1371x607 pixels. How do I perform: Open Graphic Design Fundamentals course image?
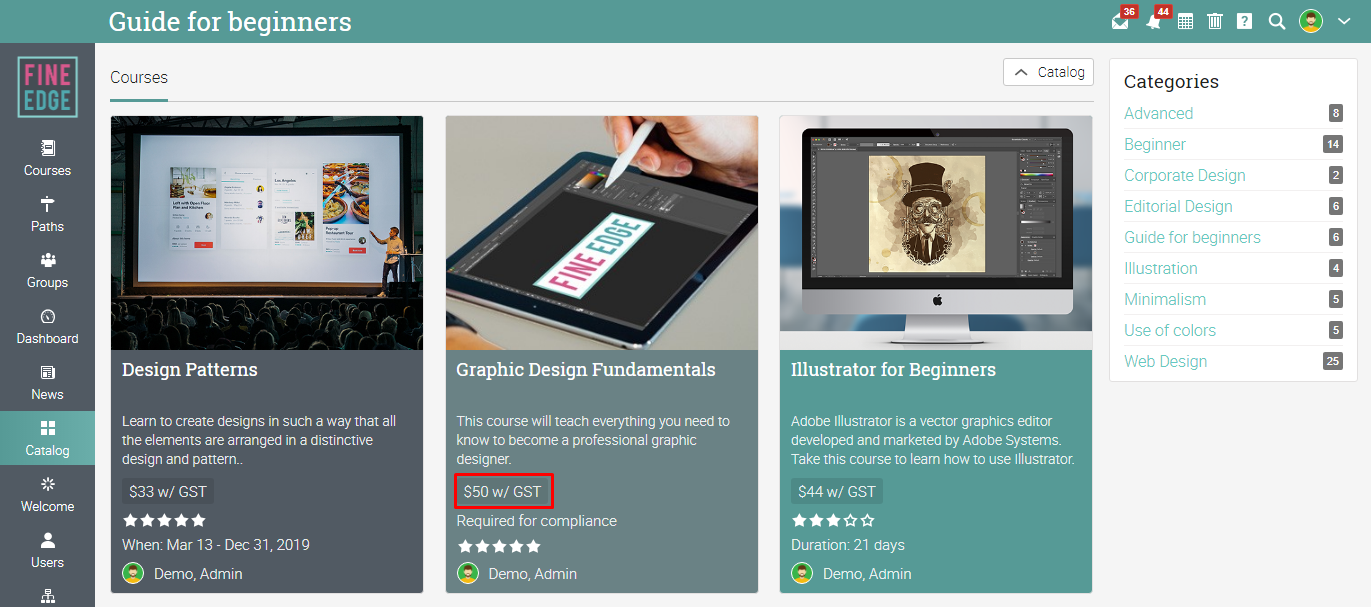tap(602, 233)
